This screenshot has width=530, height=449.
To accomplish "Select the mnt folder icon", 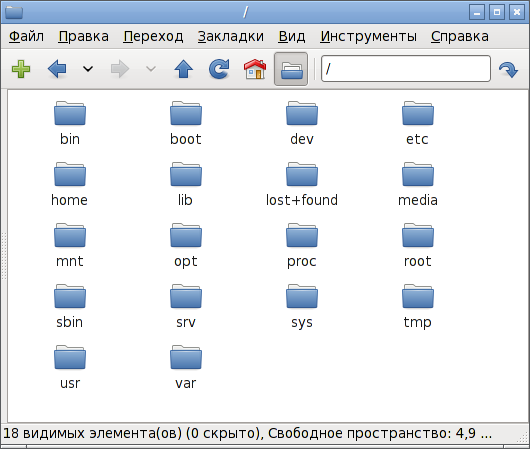I will tap(70, 235).
